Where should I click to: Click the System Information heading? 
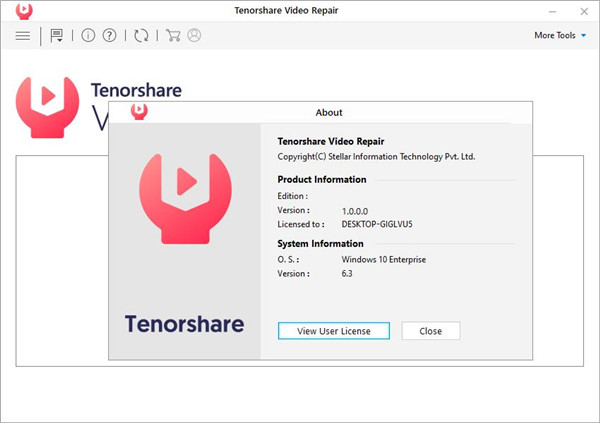320,244
